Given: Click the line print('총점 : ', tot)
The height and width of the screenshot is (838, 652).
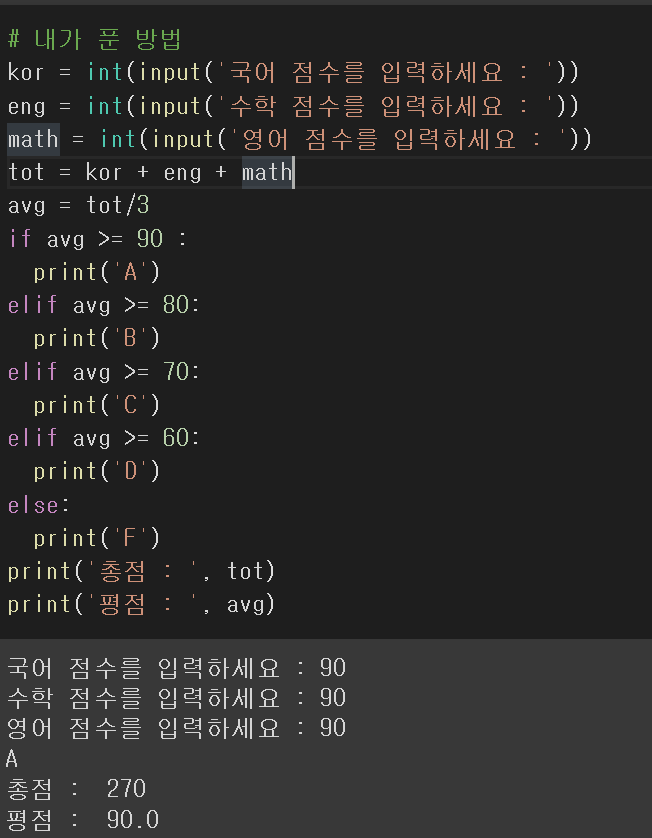Looking at the screenshot, I should (142, 571).
